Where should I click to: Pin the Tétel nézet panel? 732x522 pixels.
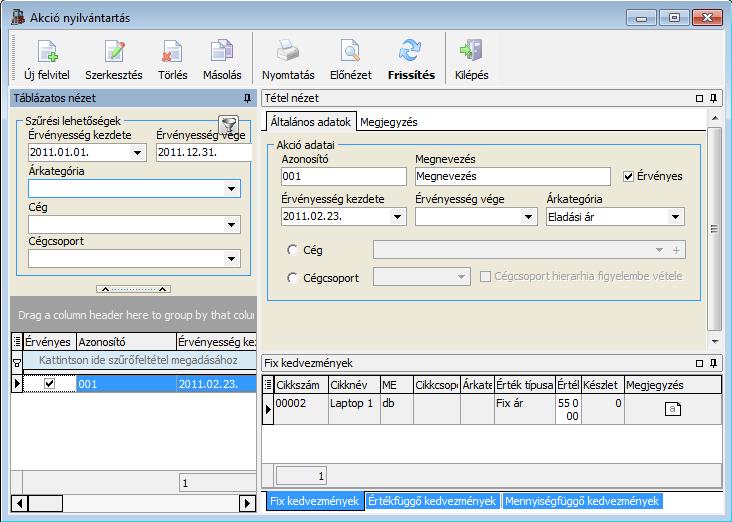[x=713, y=98]
